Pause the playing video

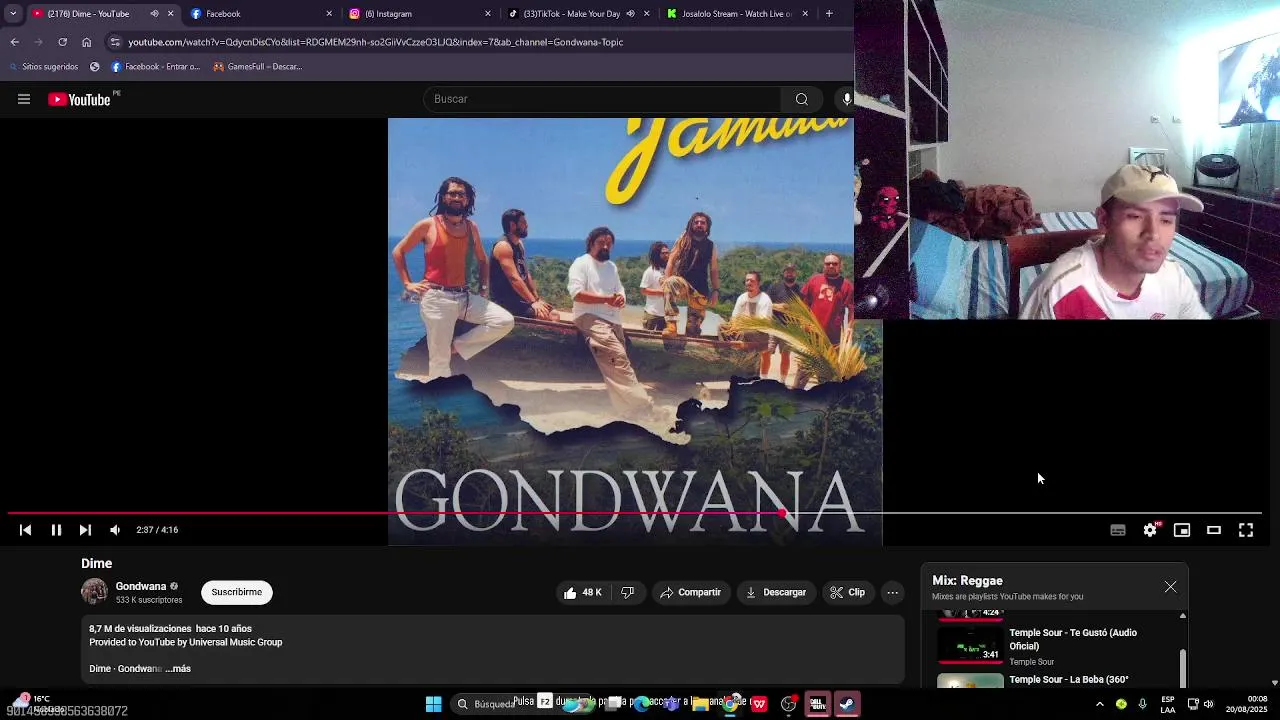[x=56, y=530]
